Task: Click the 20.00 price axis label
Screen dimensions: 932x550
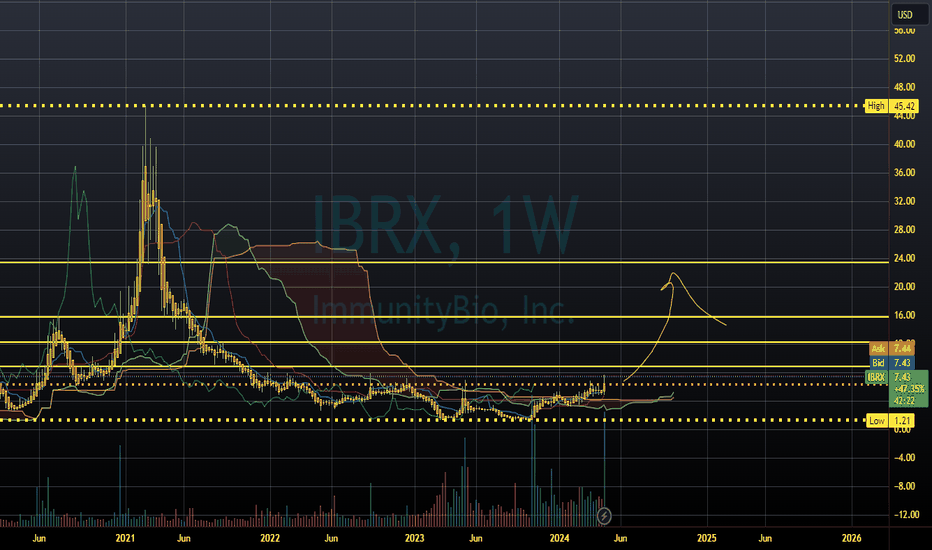Action: pyautogui.click(x=904, y=287)
